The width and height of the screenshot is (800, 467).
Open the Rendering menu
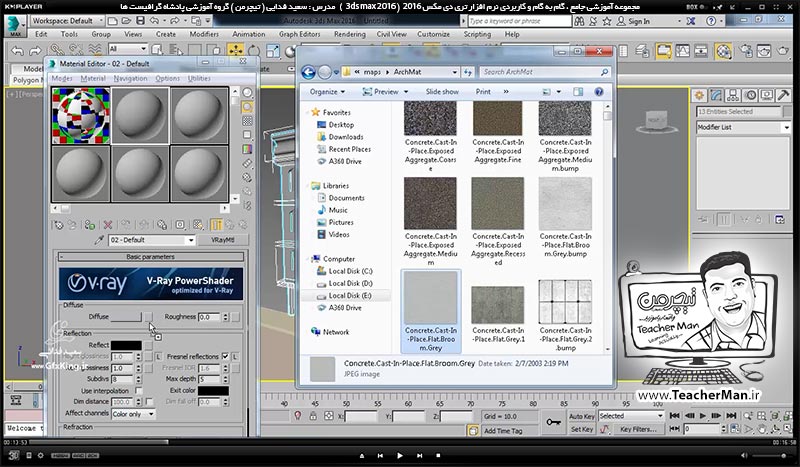point(349,34)
